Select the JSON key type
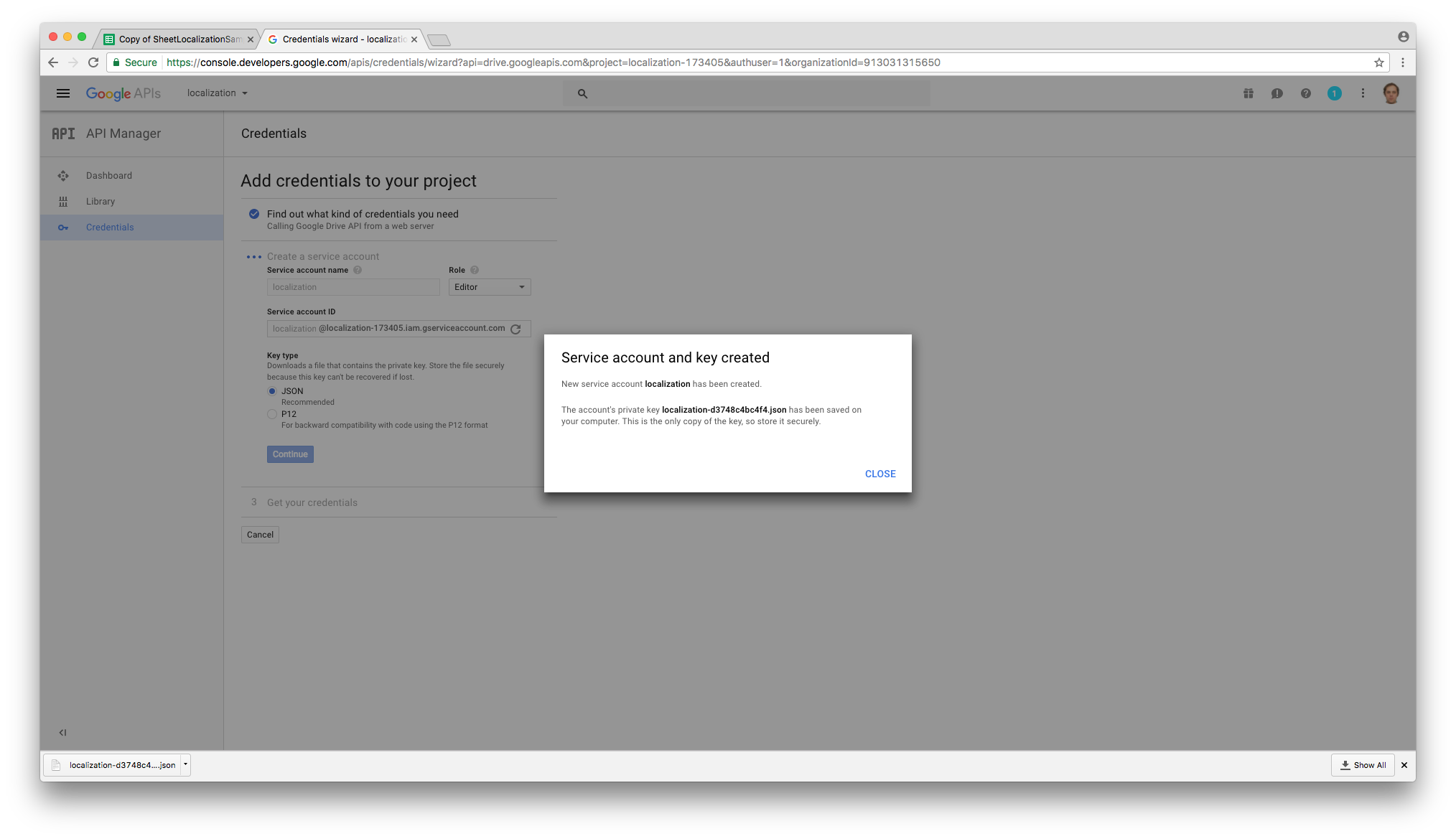Screen dimensions: 1456x839 tap(272, 391)
